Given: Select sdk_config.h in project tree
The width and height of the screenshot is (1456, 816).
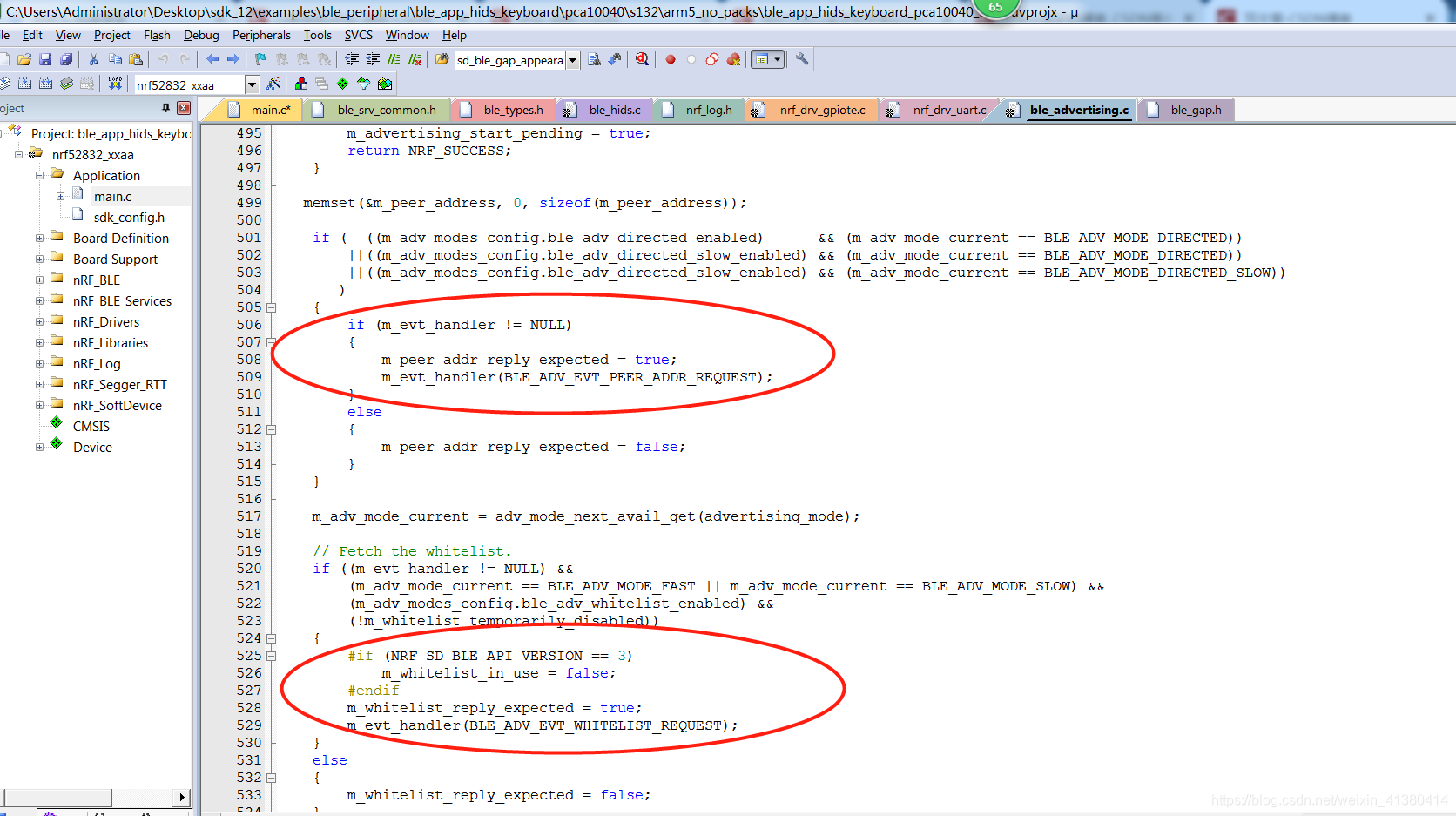Looking at the screenshot, I should coord(129,217).
